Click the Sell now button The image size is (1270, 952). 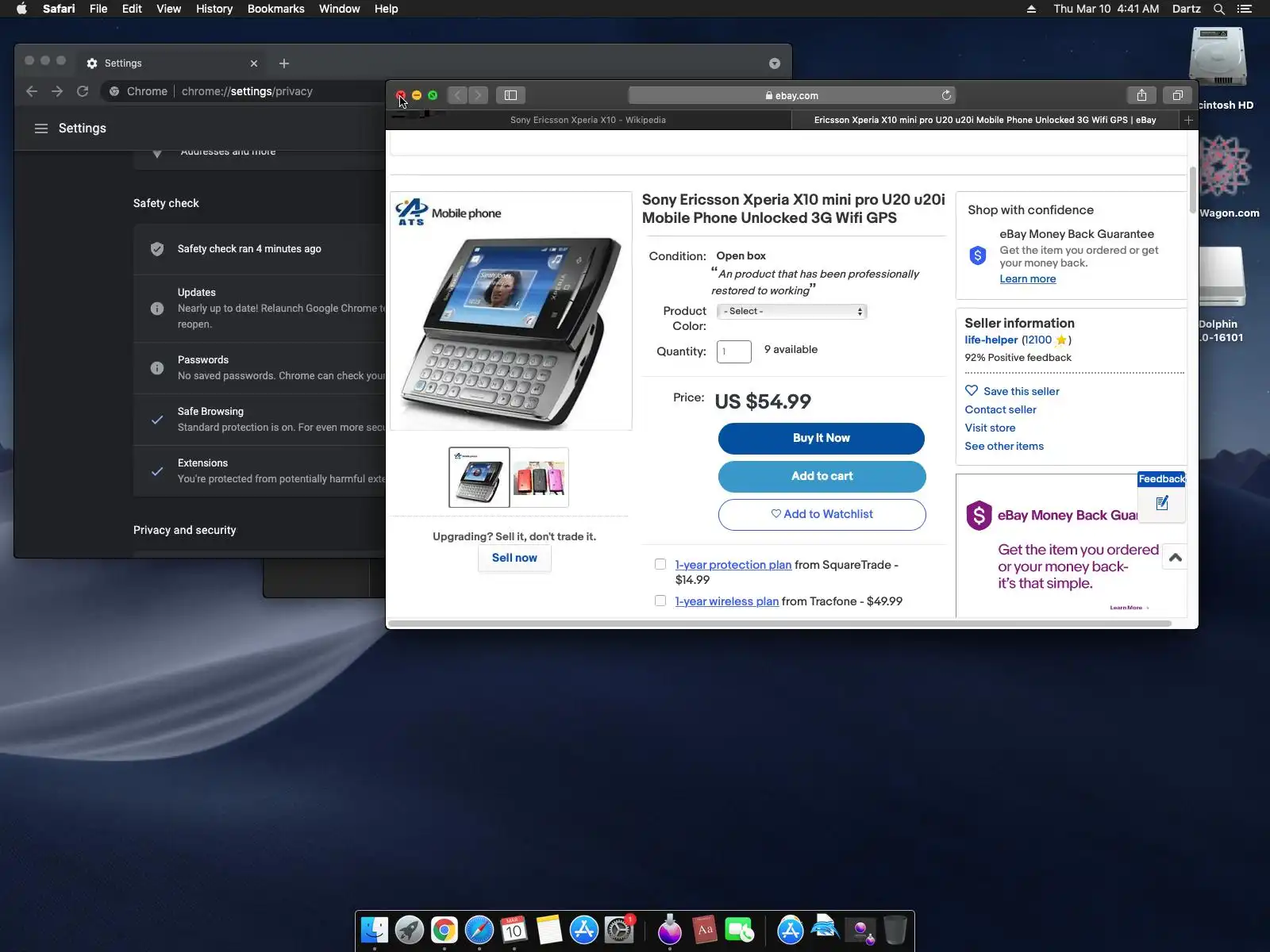click(x=514, y=558)
